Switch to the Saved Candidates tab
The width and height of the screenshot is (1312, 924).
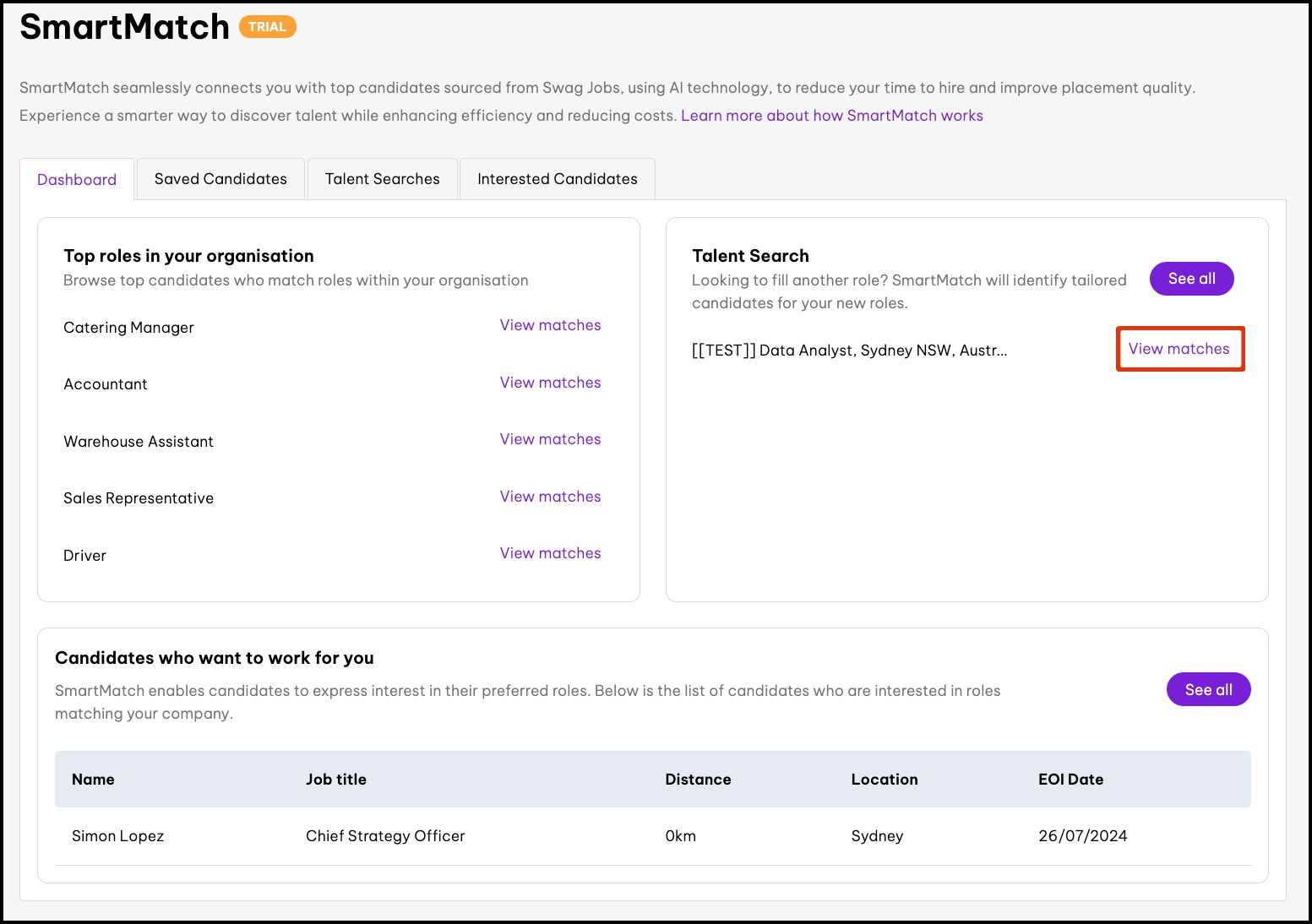coord(220,179)
